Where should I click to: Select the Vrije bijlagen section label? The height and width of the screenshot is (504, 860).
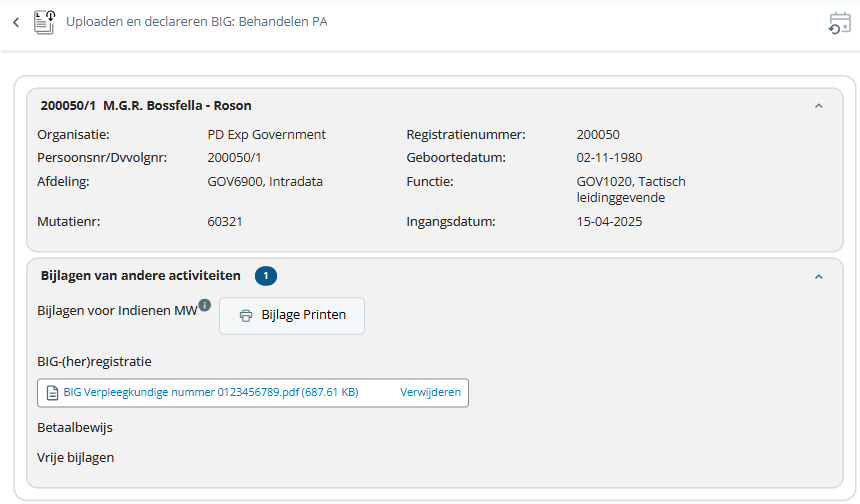click(76, 457)
